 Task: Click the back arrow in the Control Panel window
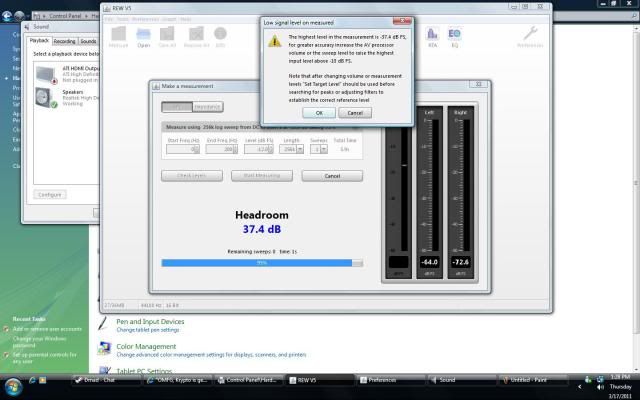[x=7, y=16]
